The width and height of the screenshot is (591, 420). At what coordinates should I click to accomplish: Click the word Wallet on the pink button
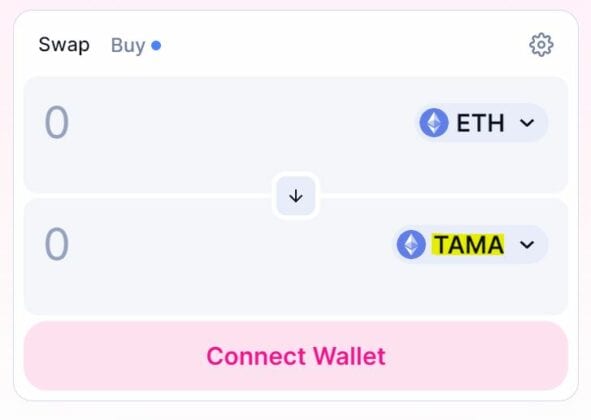point(349,356)
